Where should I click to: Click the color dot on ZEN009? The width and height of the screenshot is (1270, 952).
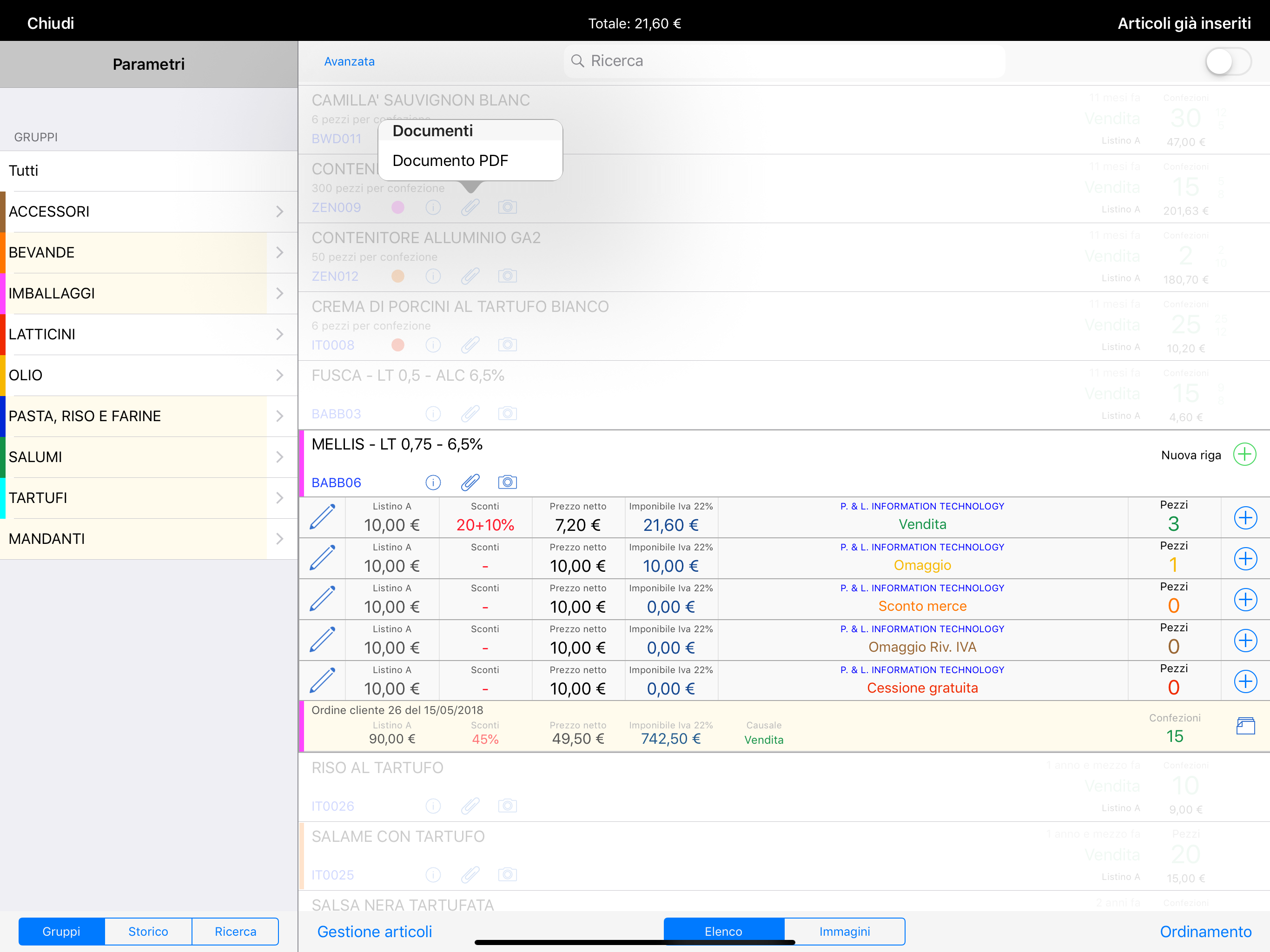(397, 207)
